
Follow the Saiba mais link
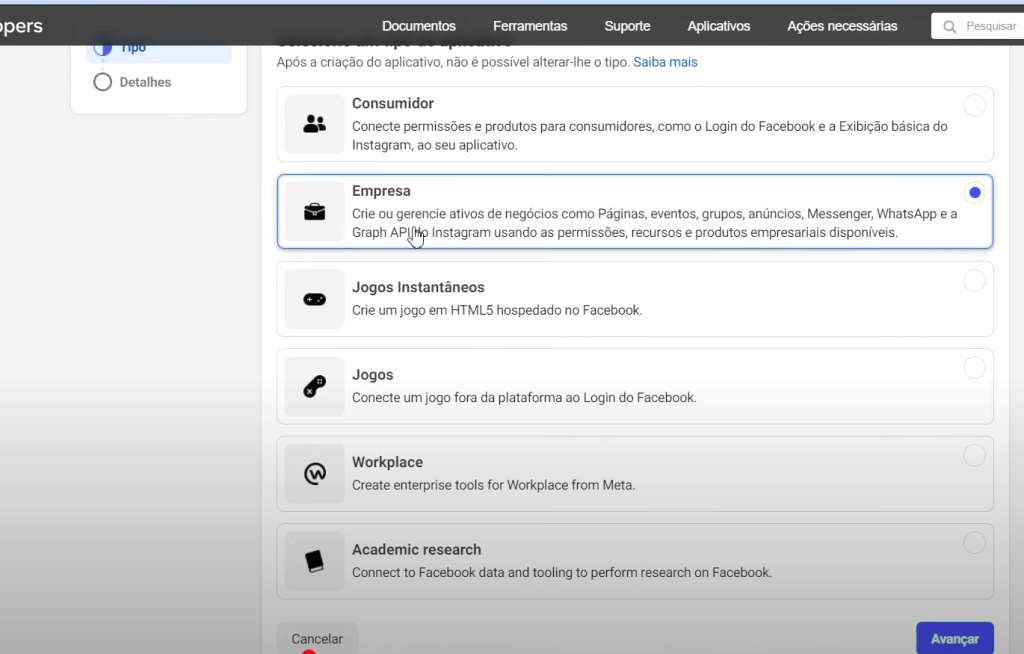665,62
